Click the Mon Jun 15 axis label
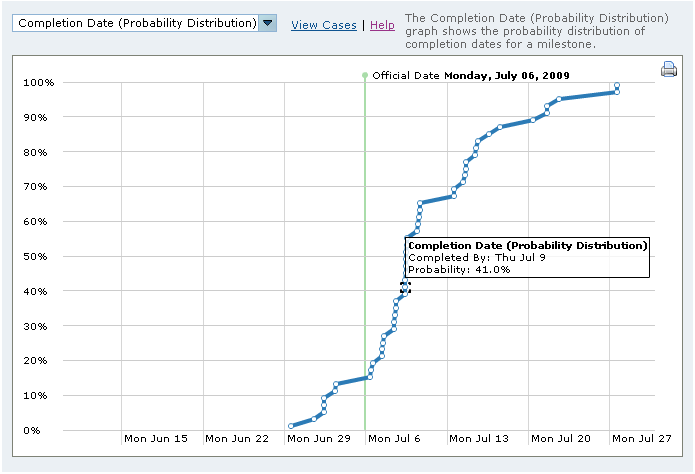695x474 pixels. [x=155, y=438]
